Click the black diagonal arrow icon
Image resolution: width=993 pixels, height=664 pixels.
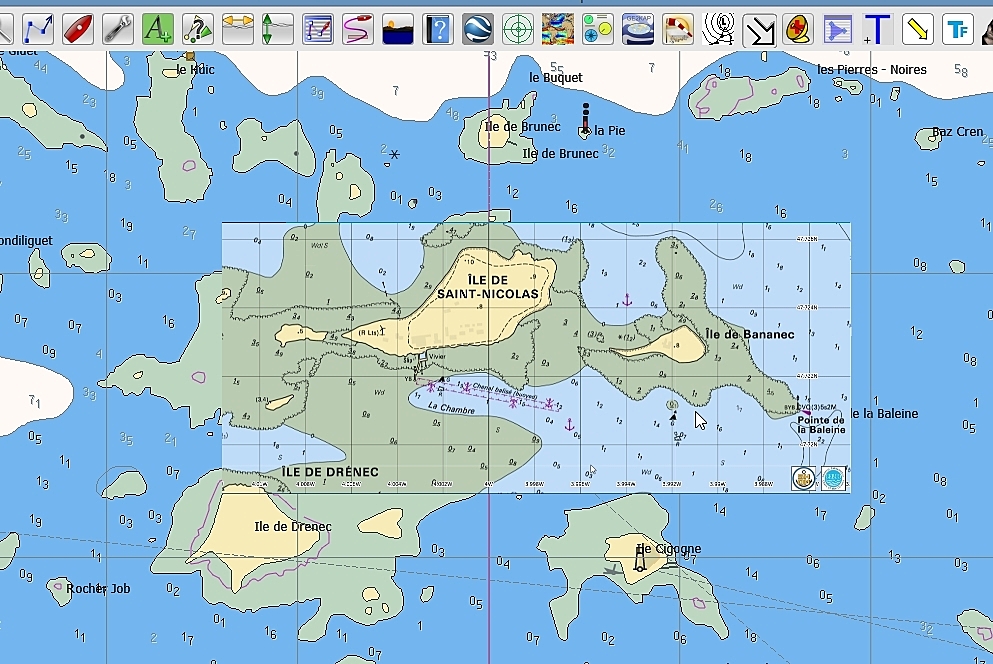[759, 29]
